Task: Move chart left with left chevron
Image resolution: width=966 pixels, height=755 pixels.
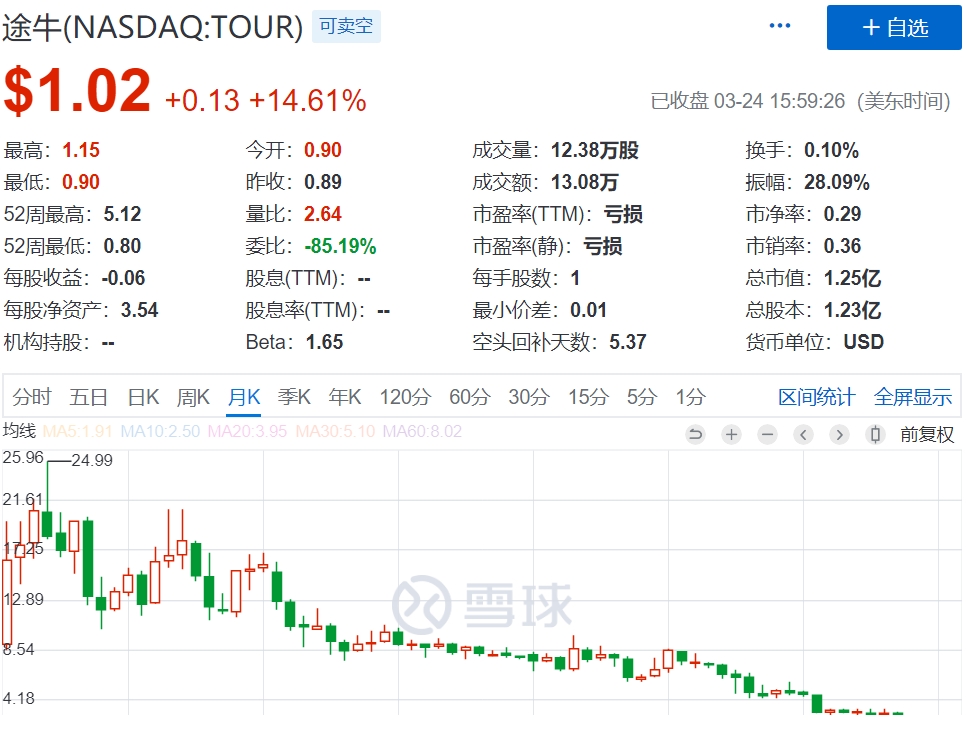Action: pos(803,435)
